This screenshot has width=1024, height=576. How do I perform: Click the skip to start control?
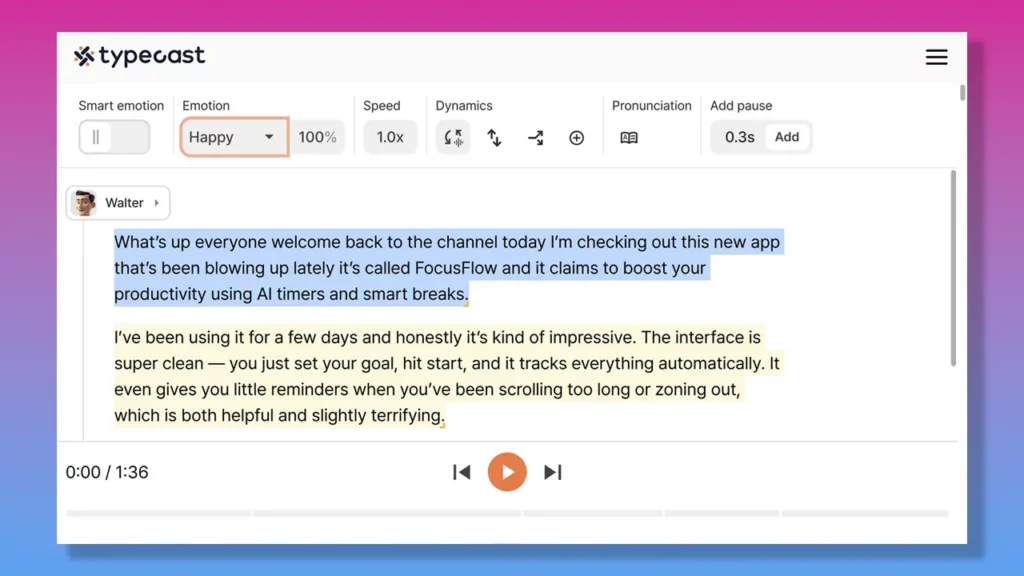click(461, 471)
